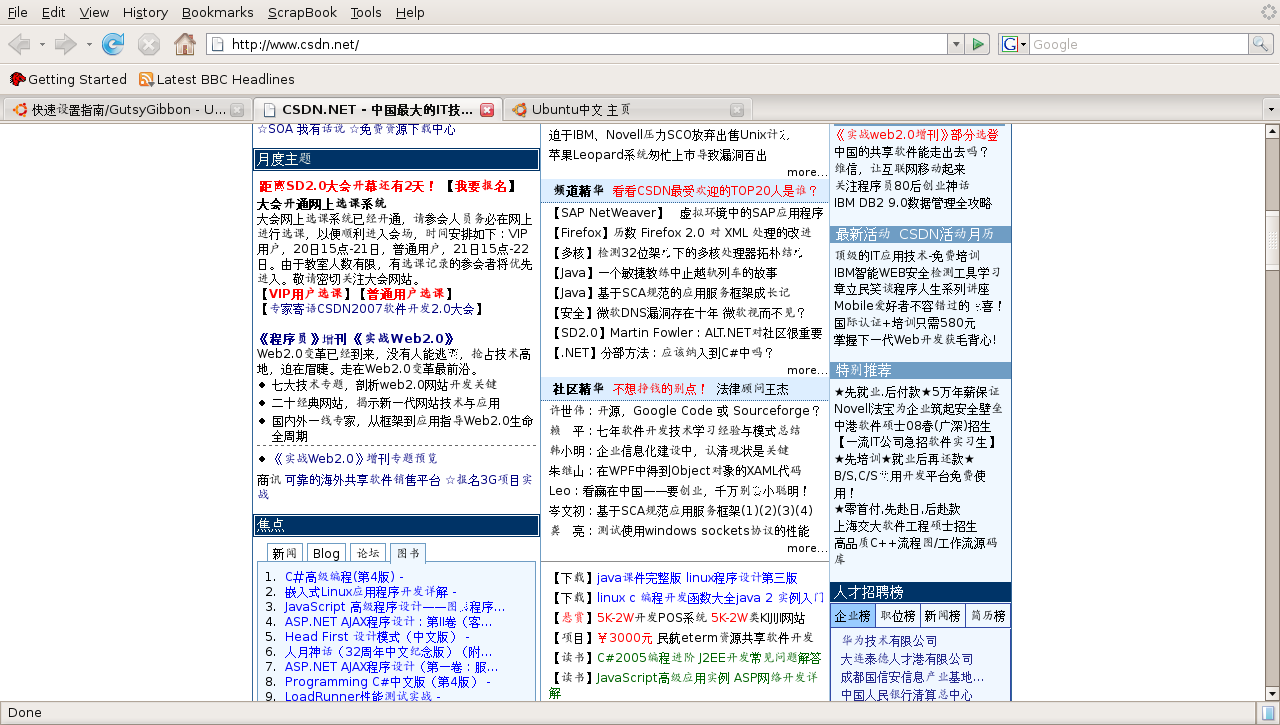The height and width of the screenshot is (725, 1280).
Task: Click the Done status bar text
Action: click(25, 713)
